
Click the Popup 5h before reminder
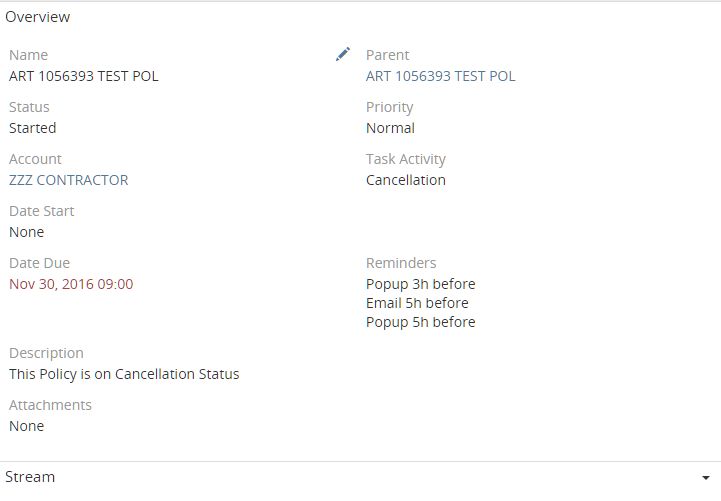point(420,322)
